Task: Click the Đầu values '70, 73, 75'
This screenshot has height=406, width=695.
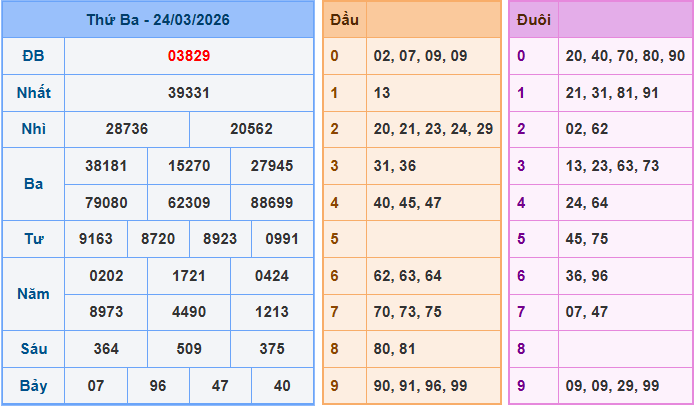Action: (407, 312)
